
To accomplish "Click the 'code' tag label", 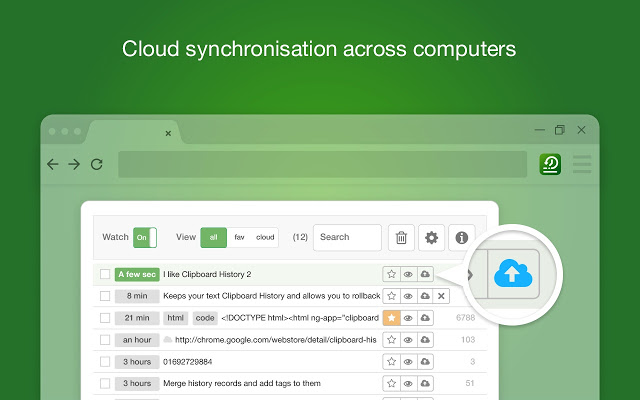I will click(205, 318).
